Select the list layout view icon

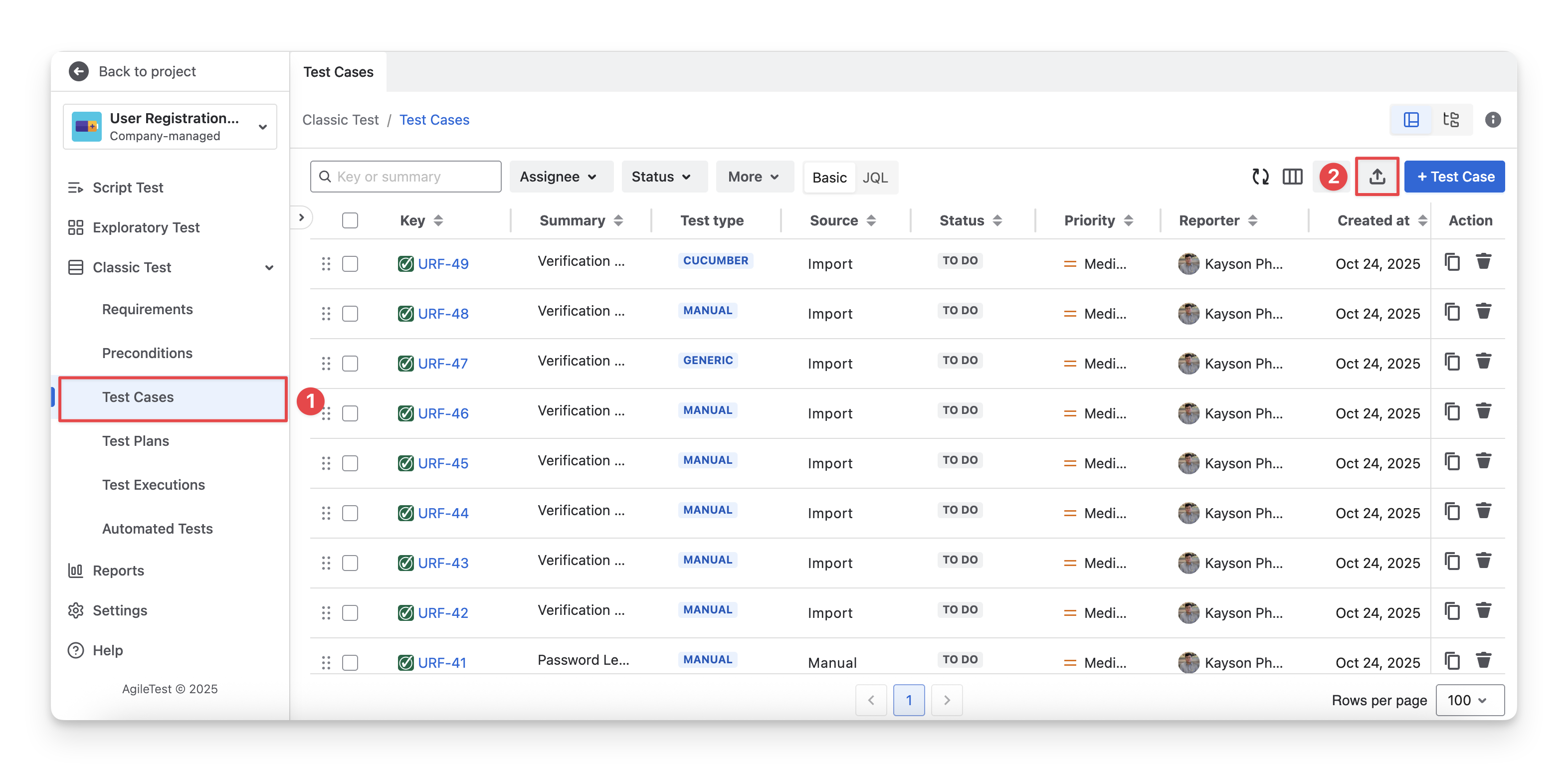point(1411,119)
